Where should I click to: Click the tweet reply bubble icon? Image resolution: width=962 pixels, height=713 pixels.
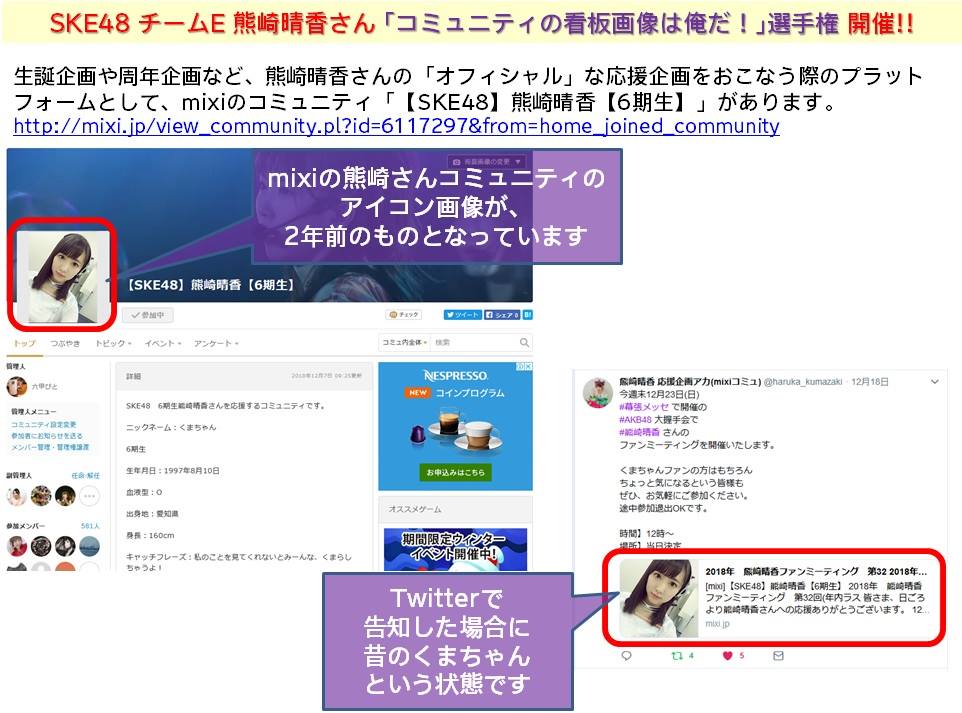[626, 656]
